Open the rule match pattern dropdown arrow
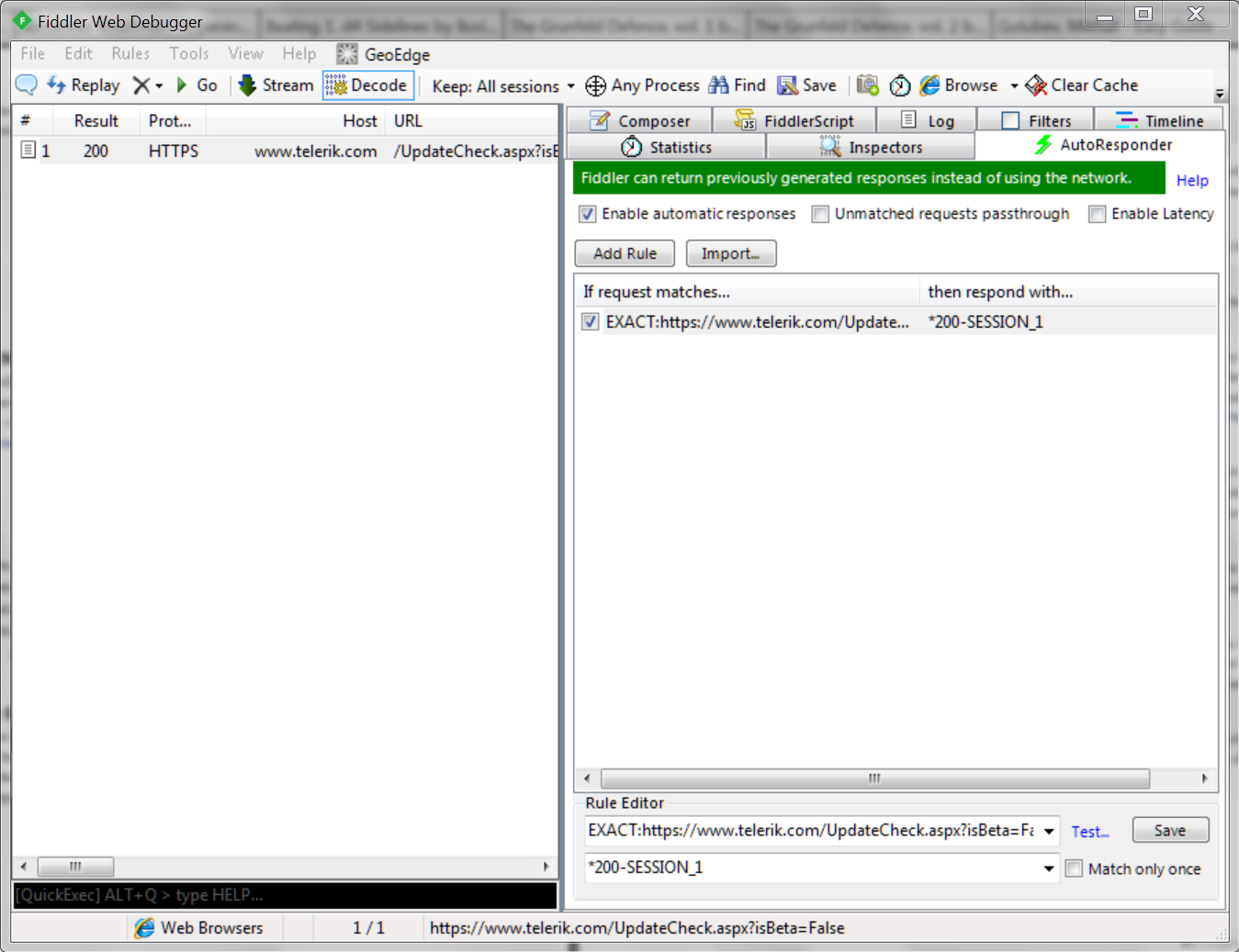Viewport: 1239px width, 952px height. (x=1049, y=831)
